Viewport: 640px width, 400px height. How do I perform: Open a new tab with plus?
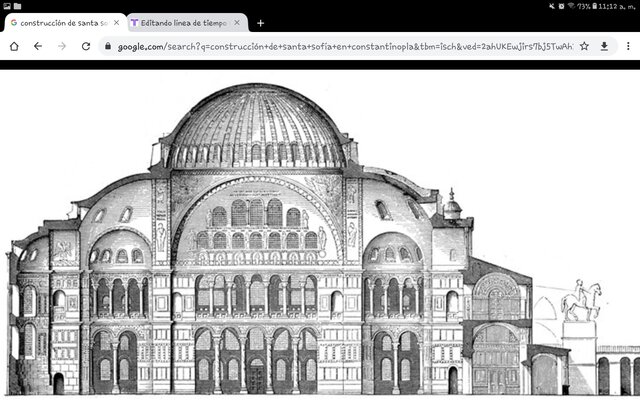click(260, 23)
